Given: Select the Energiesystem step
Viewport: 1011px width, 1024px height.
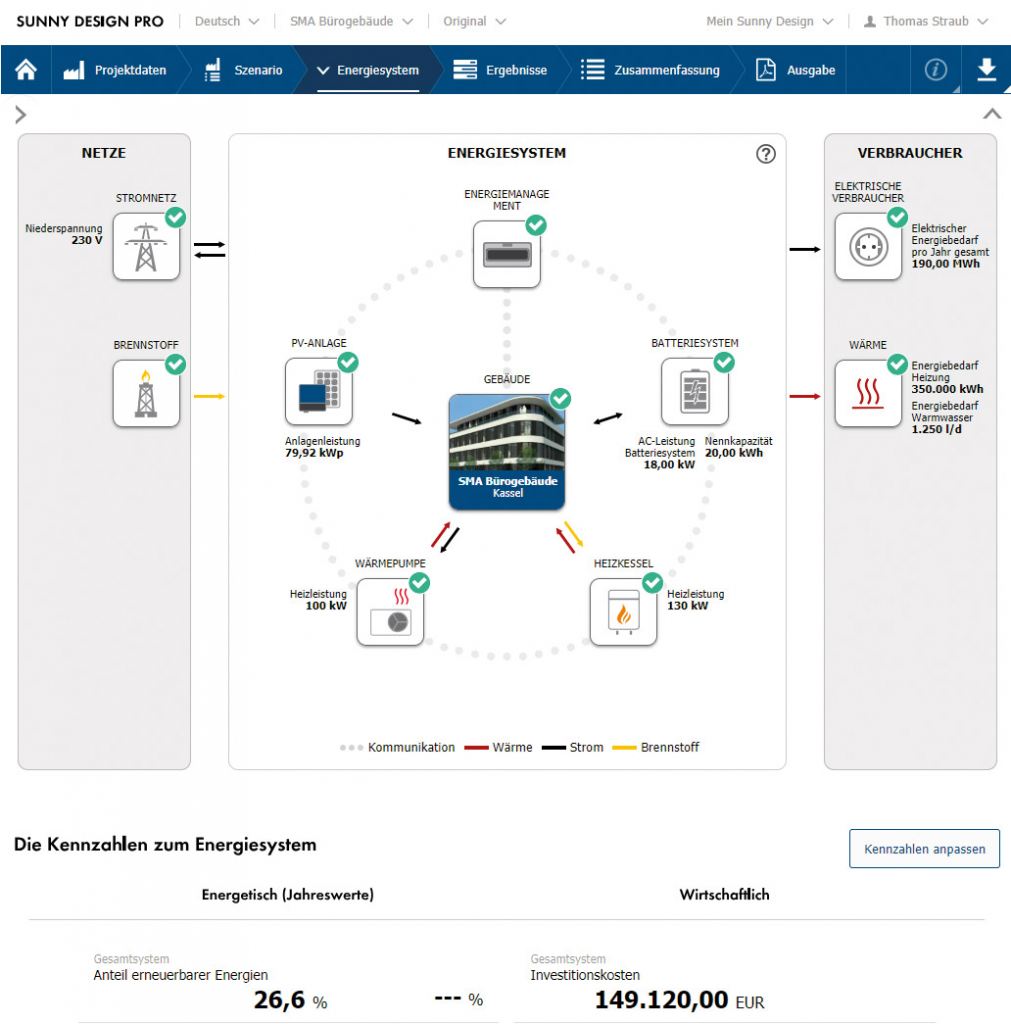Looking at the screenshot, I should (377, 70).
